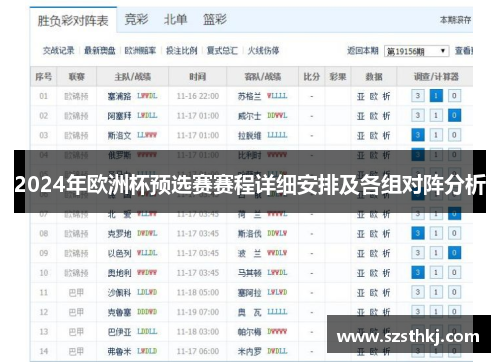Click the match time 11-16 22:00
Screen dimensions: 500x362
click(198, 96)
